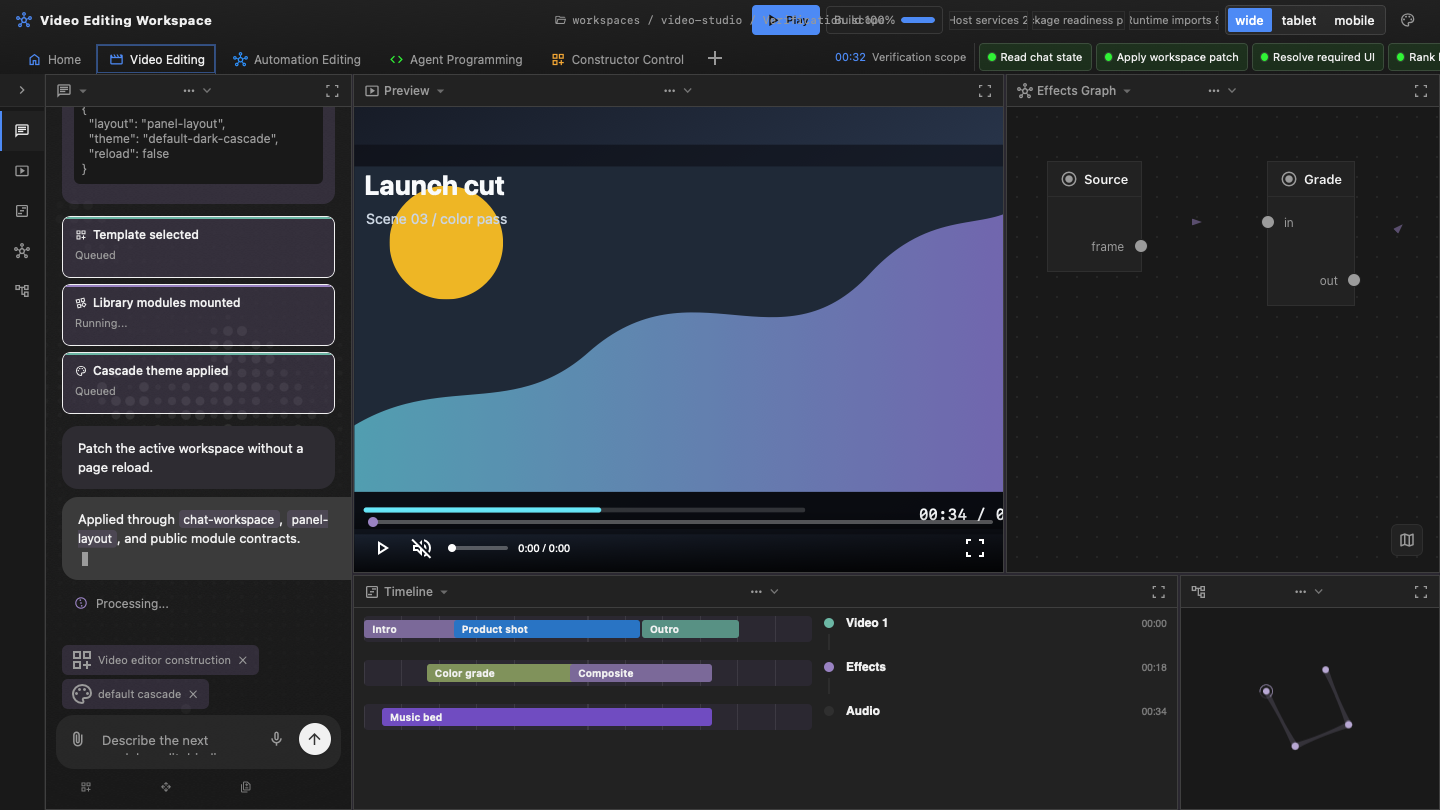
Task: Maximize the chat panel
Action: (332, 90)
